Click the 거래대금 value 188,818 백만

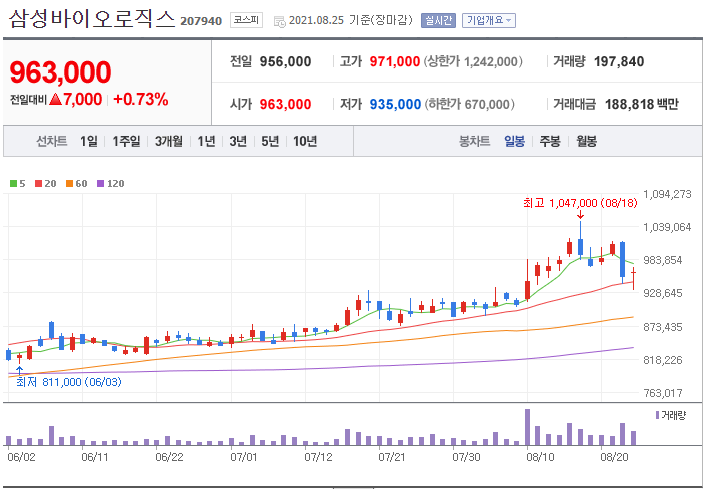(642, 104)
